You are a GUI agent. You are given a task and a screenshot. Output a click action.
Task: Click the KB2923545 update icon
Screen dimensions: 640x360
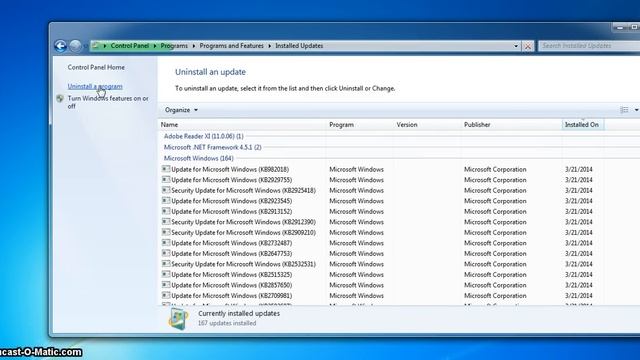pyautogui.click(x=166, y=201)
